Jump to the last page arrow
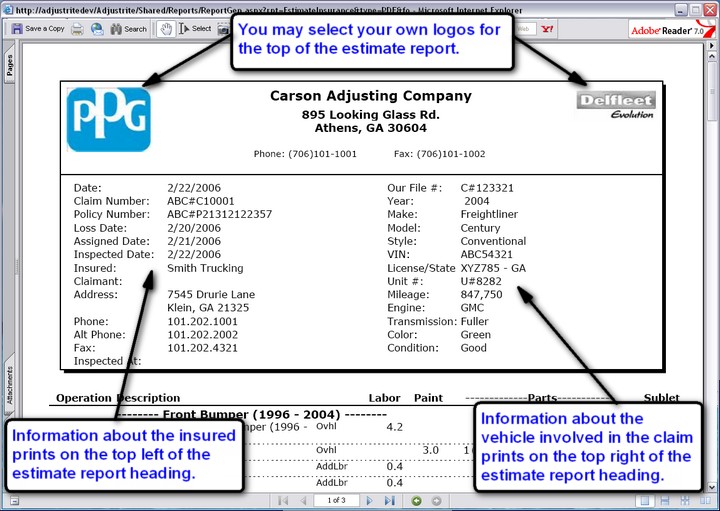 389,500
